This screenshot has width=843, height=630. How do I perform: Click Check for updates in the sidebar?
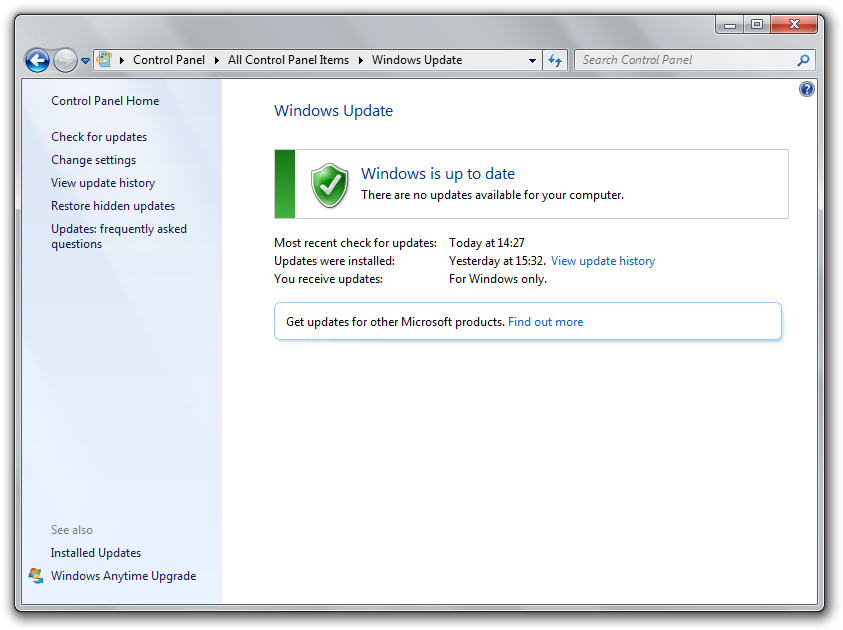(x=99, y=137)
